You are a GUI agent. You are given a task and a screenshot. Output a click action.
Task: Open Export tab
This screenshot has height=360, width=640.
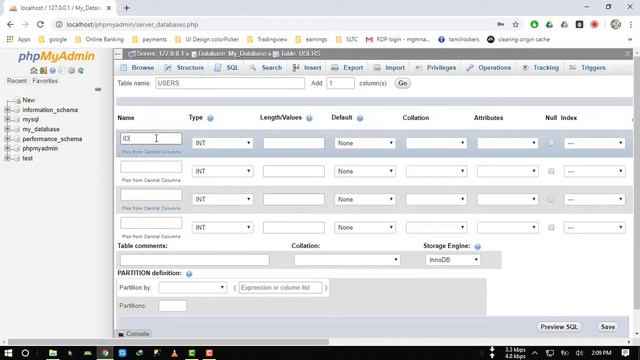coord(347,68)
